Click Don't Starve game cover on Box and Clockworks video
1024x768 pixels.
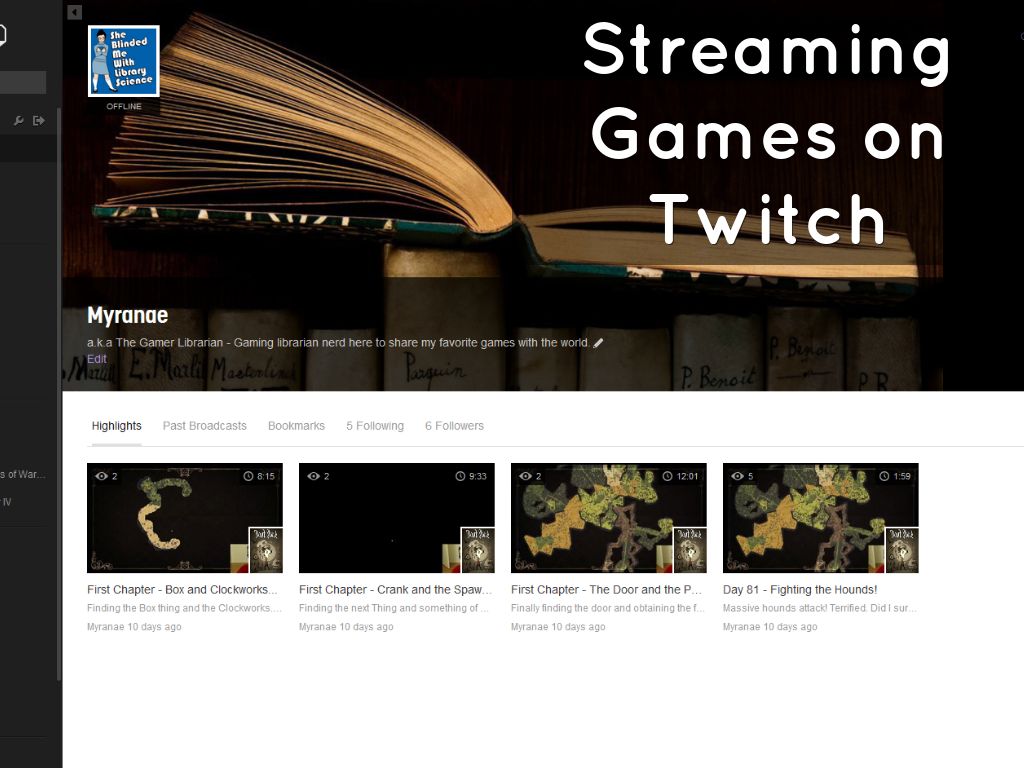click(x=265, y=549)
